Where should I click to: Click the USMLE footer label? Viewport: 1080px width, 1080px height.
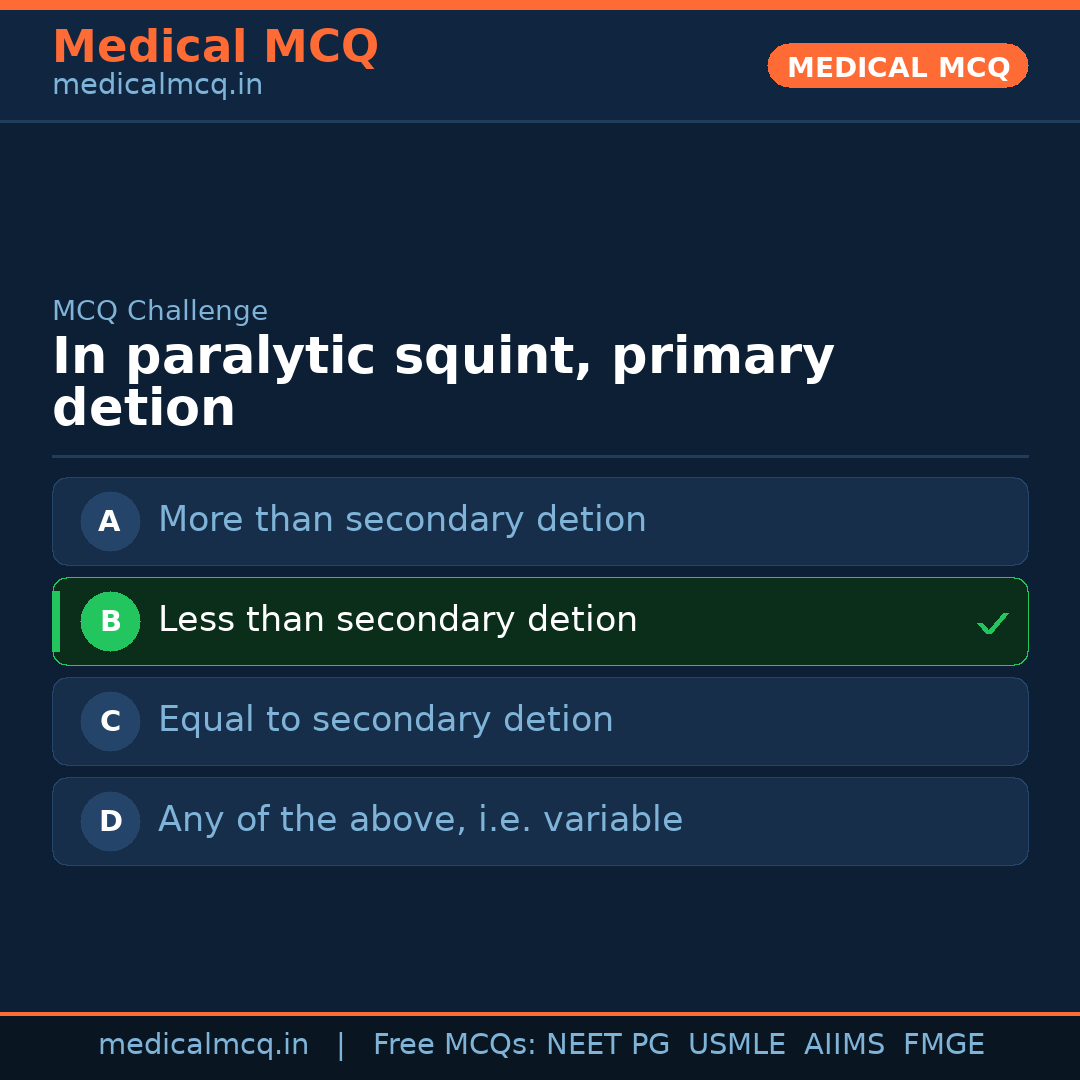(x=736, y=1045)
